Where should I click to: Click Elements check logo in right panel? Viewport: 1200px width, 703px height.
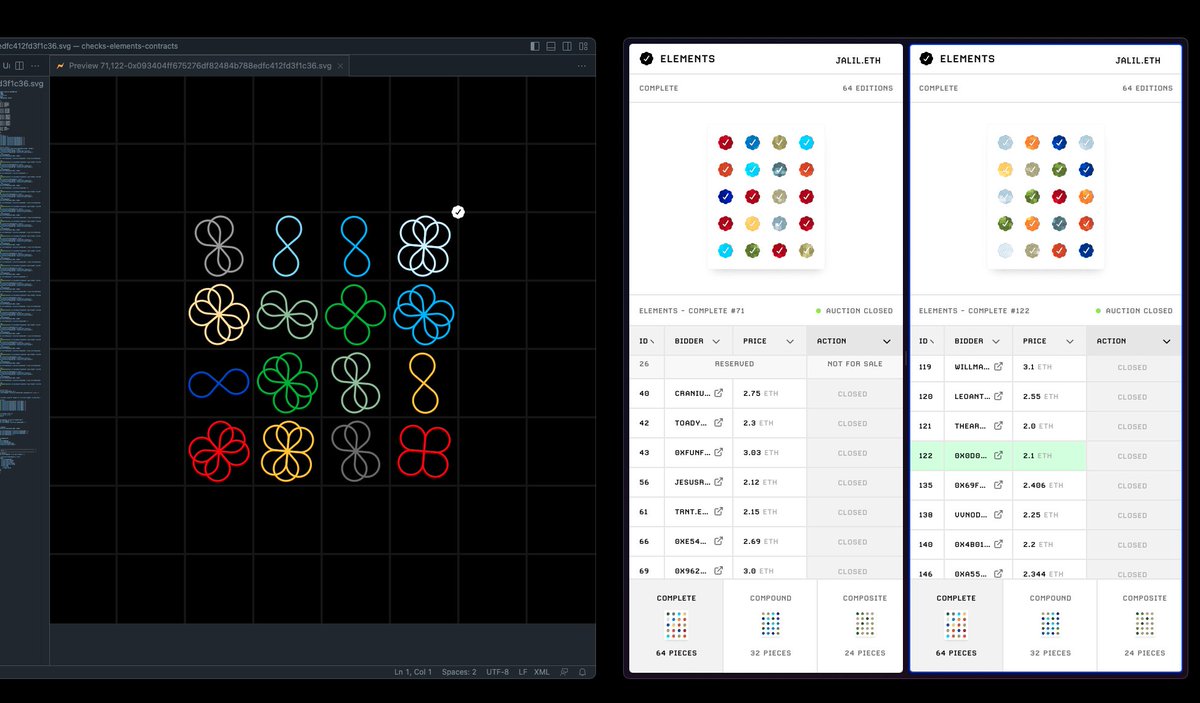pos(926,59)
